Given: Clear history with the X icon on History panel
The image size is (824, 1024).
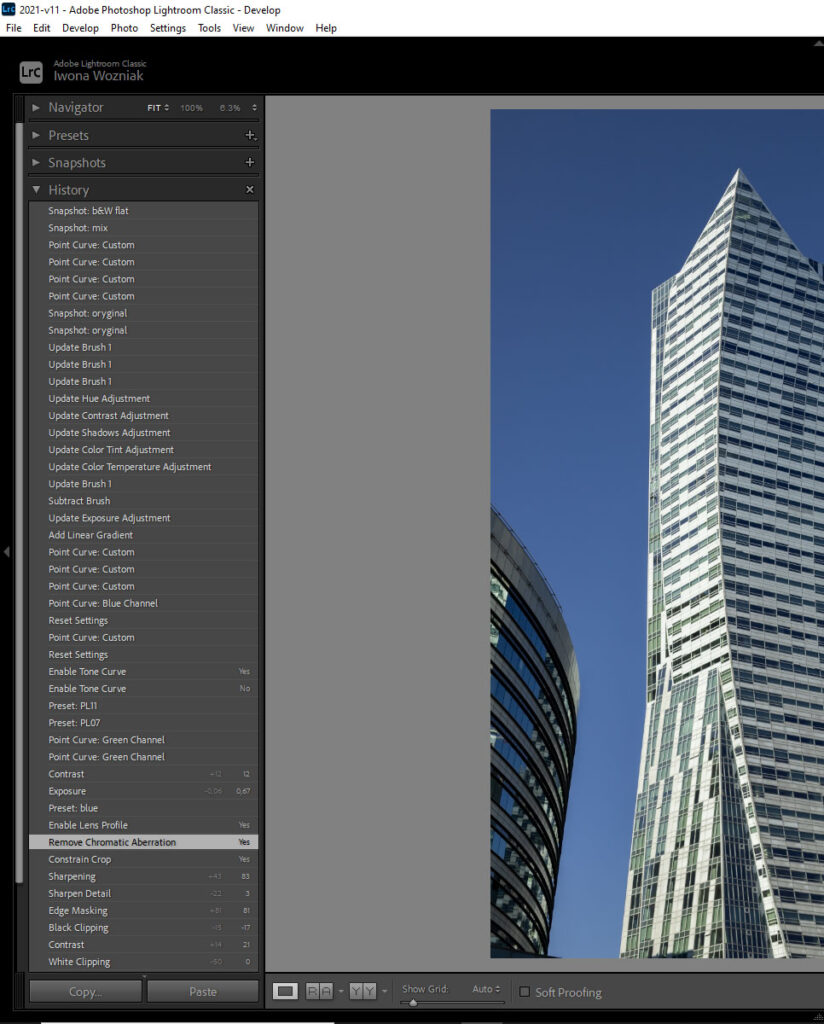Looking at the screenshot, I should [x=250, y=188].
